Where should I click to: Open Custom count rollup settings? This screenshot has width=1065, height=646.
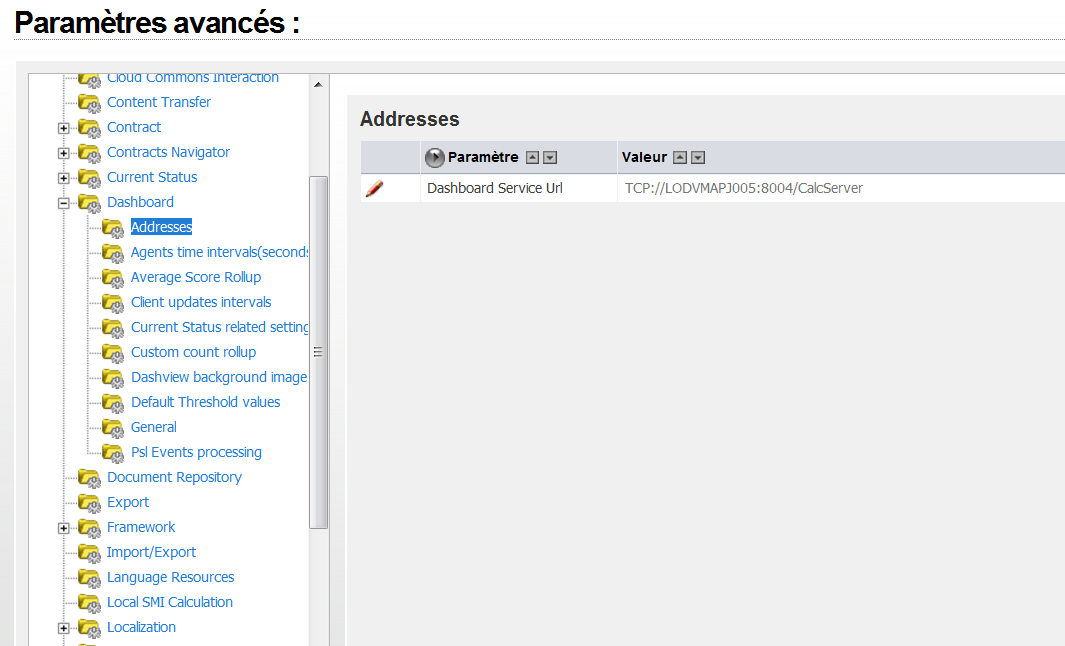coord(194,353)
